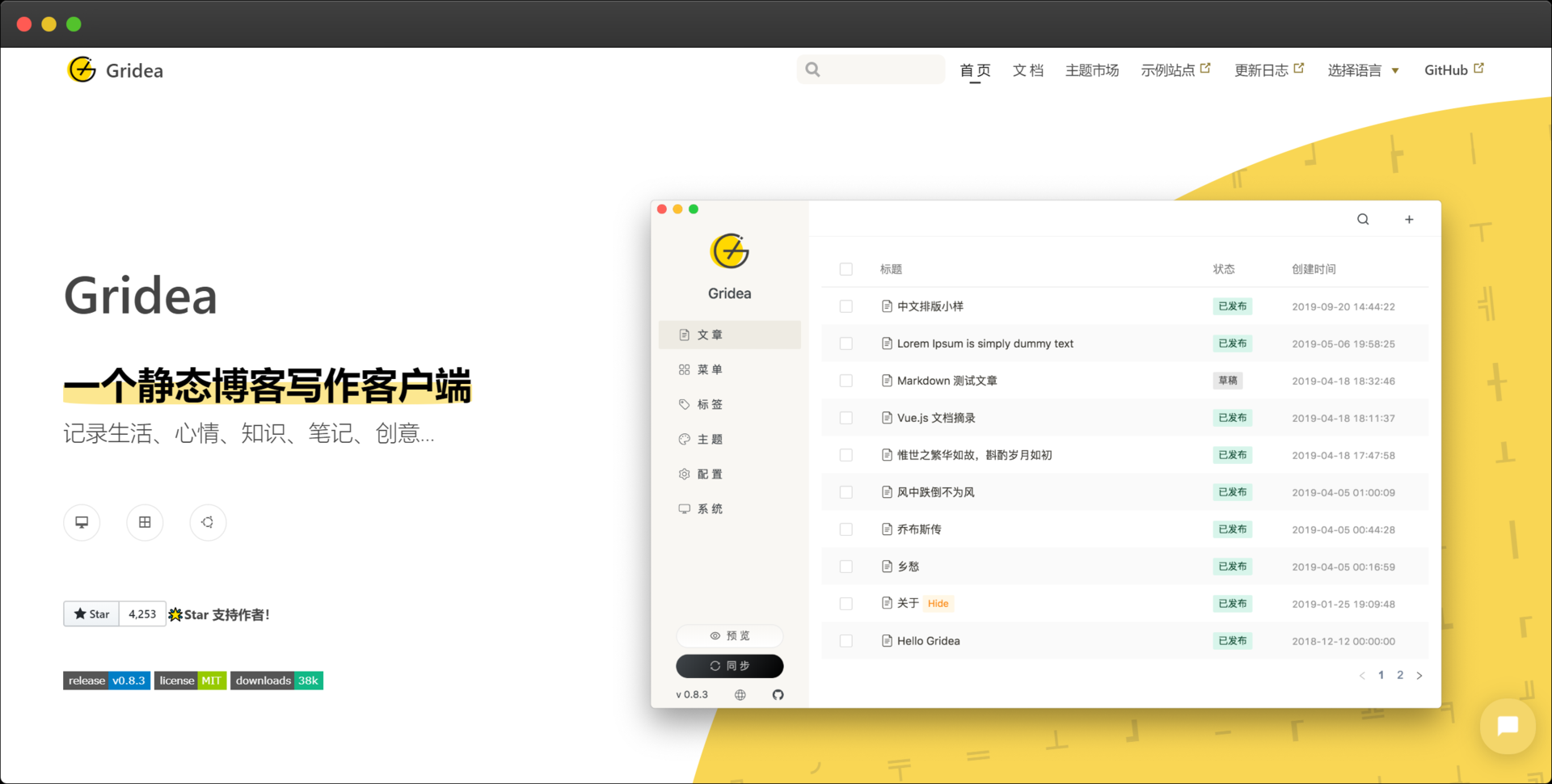The width and height of the screenshot is (1552, 784).
Task: Click the Gridea app screenshot image
Action: (1046, 454)
